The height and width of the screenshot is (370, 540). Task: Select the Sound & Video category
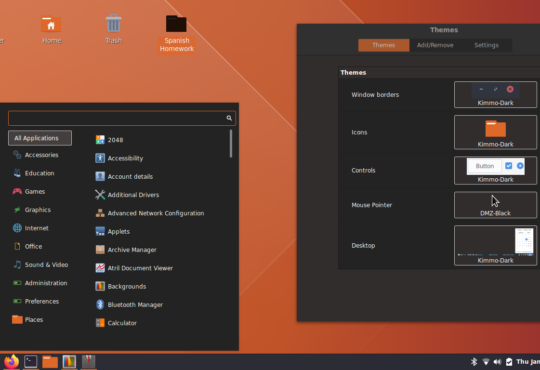41,265
